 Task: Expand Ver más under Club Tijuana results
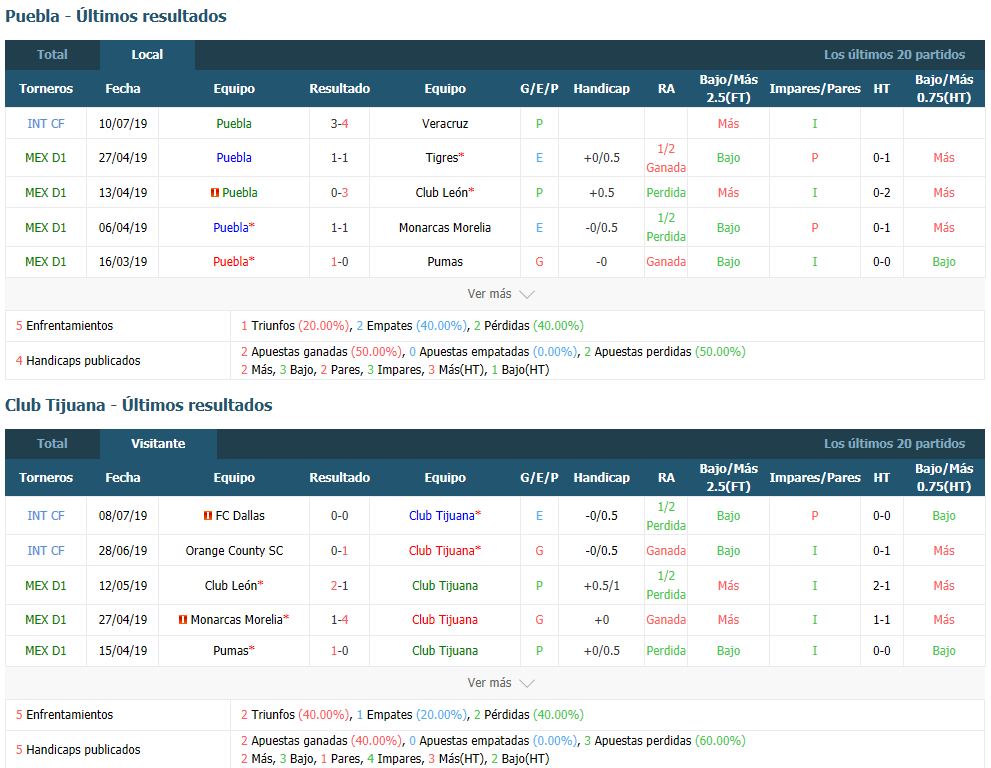[501, 683]
